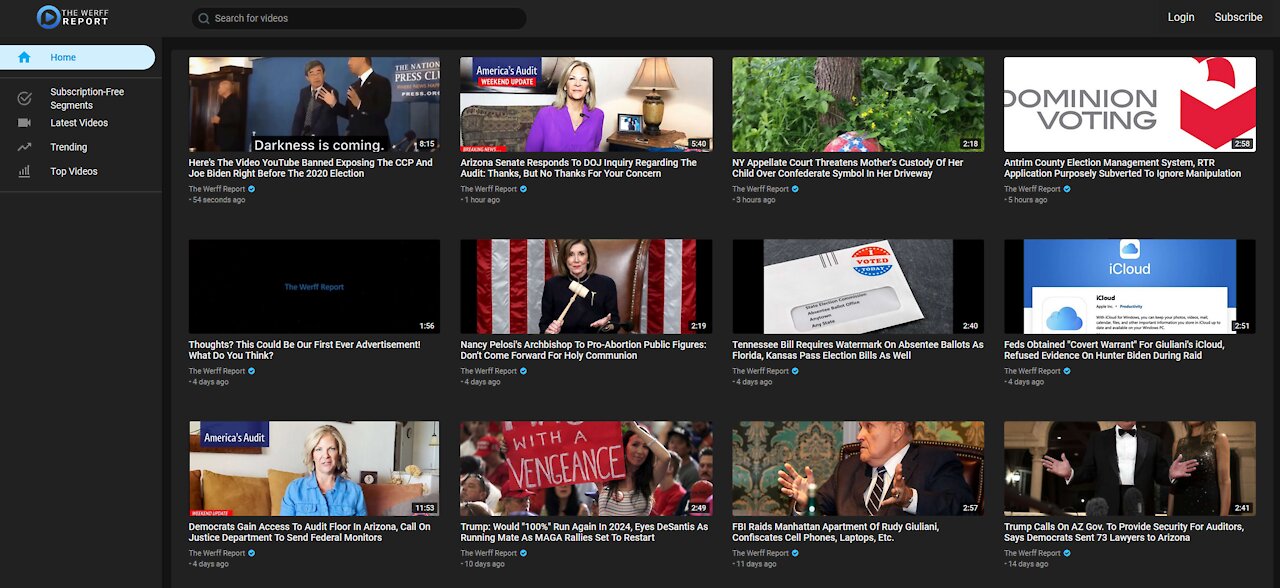Image resolution: width=1280 pixels, height=588 pixels.
Task: Open title 'Trump Calls On AZ Gov.'
Action: pos(1124,532)
